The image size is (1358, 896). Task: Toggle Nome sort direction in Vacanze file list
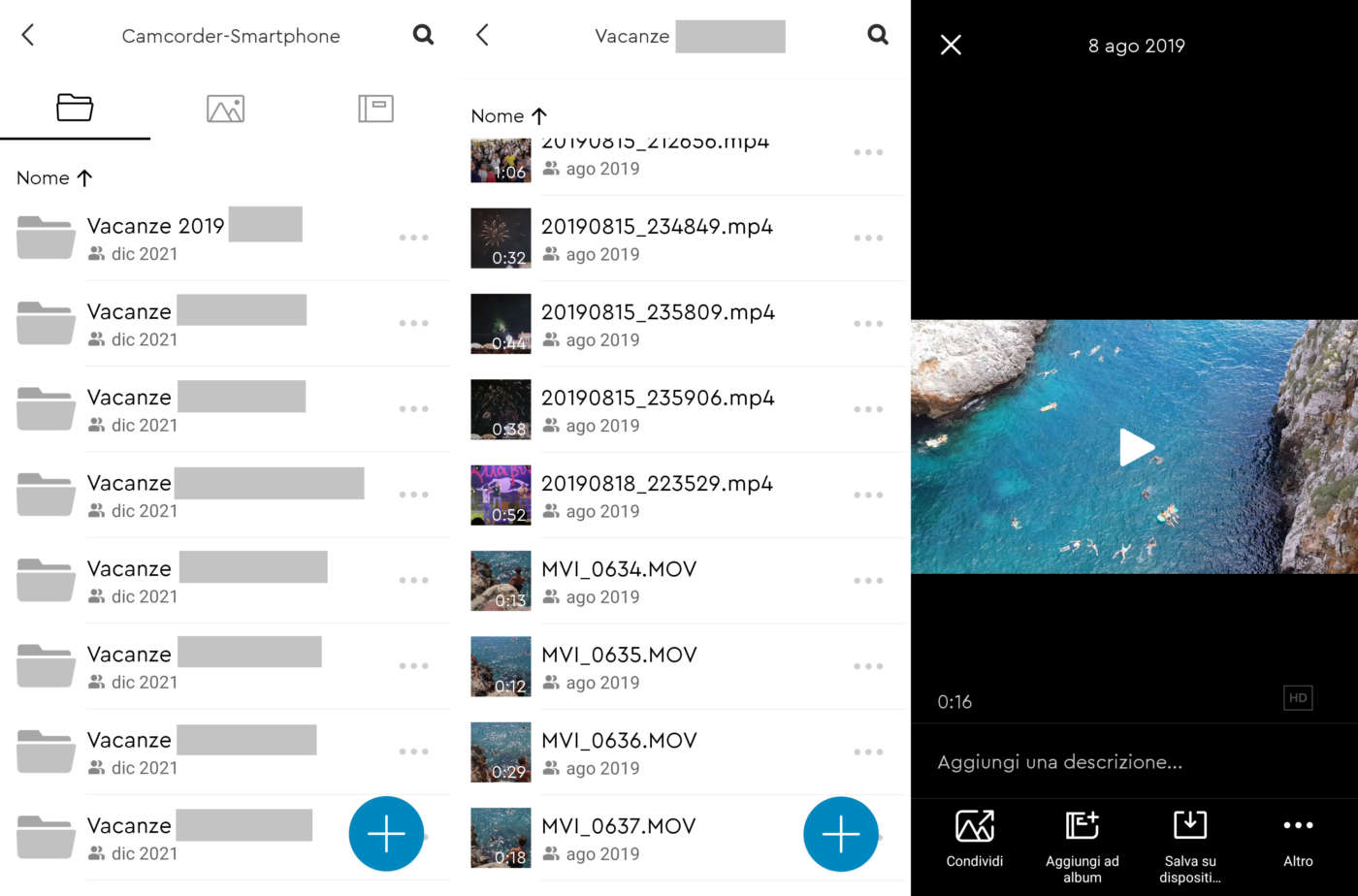pyautogui.click(x=508, y=115)
